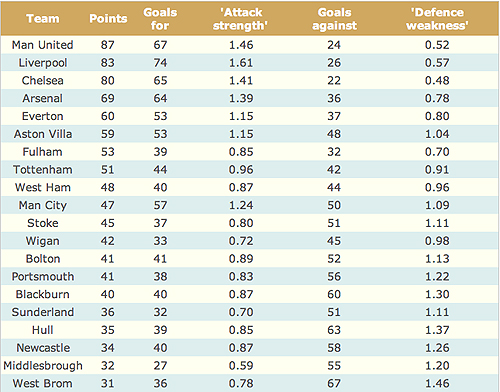Select the Middlesbrough team name

tap(43, 366)
